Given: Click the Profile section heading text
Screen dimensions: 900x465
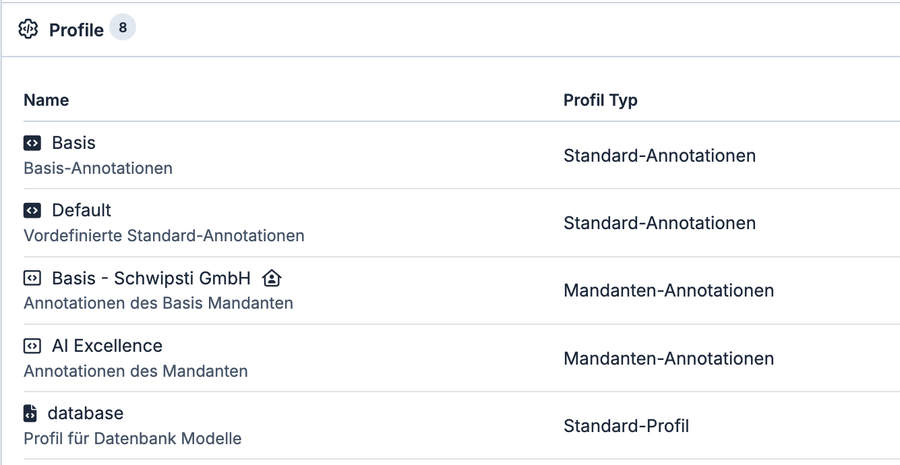Looking at the screenshot, I should click(x=76, y=30).
